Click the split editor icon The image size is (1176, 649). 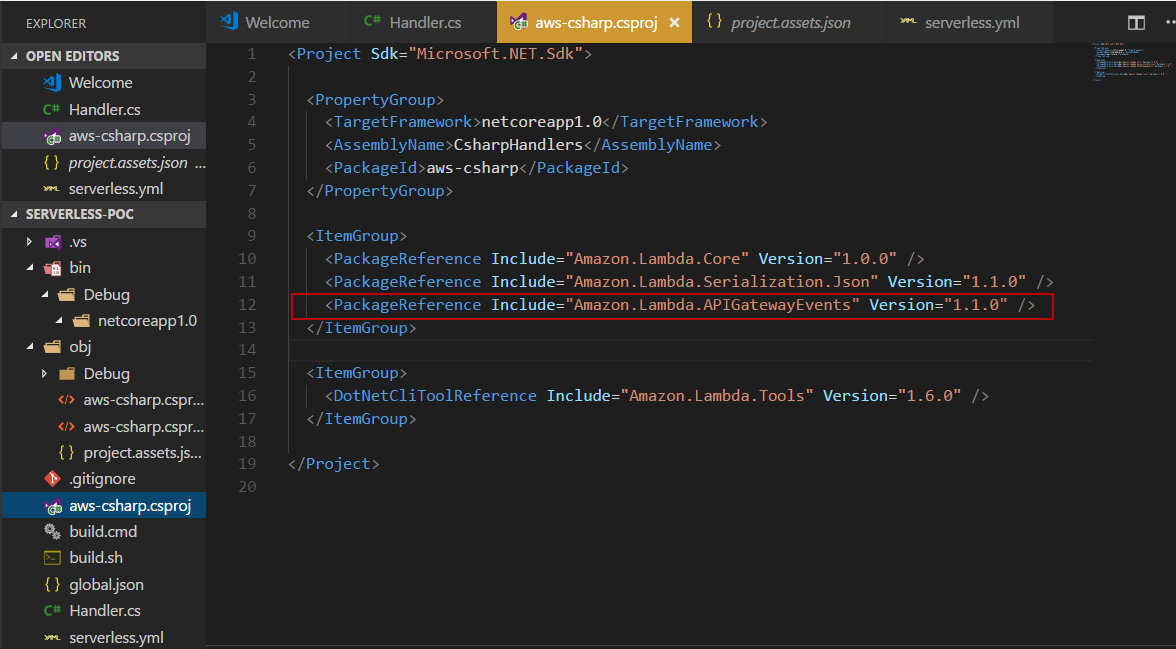click(1136, 22)
